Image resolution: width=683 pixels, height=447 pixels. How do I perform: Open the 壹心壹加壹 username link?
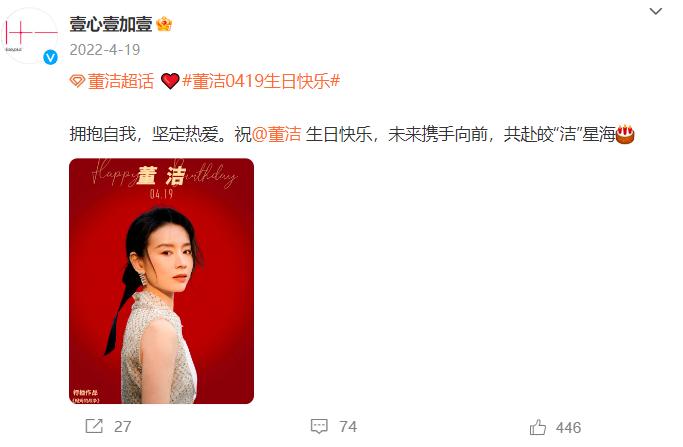click(x=111, y=24)
